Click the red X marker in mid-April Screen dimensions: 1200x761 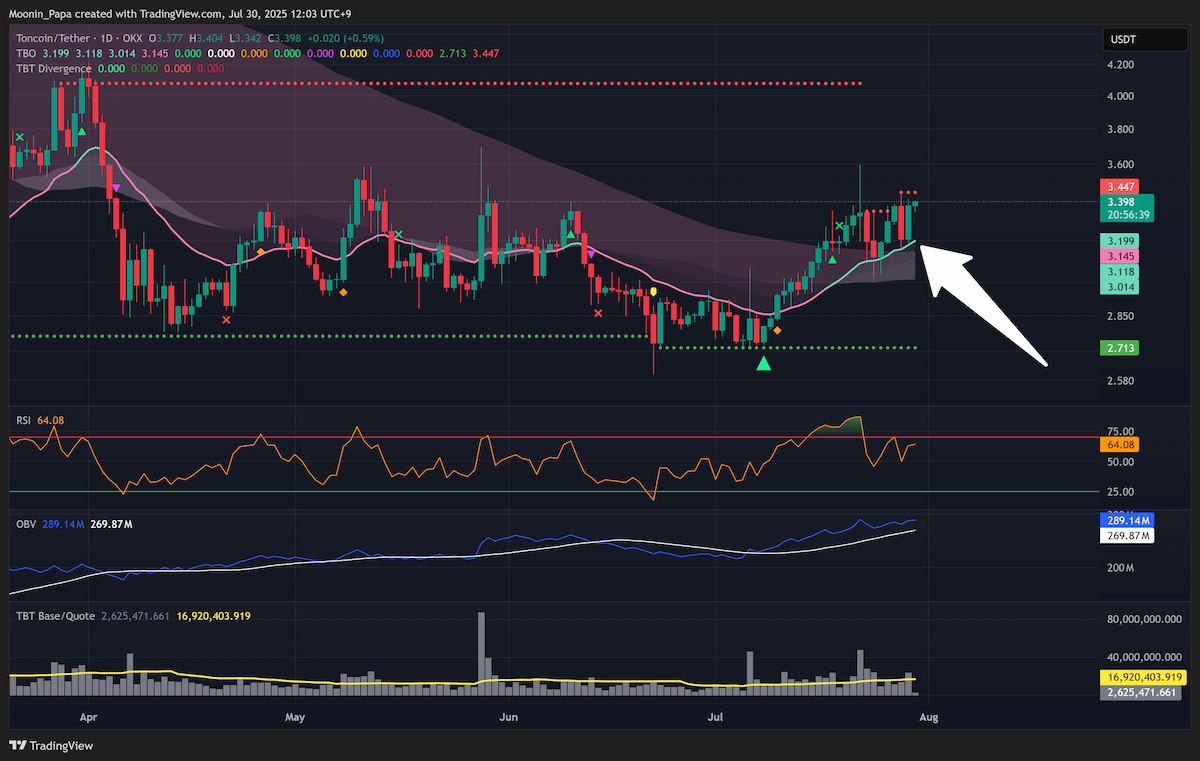tap(226, 320)
